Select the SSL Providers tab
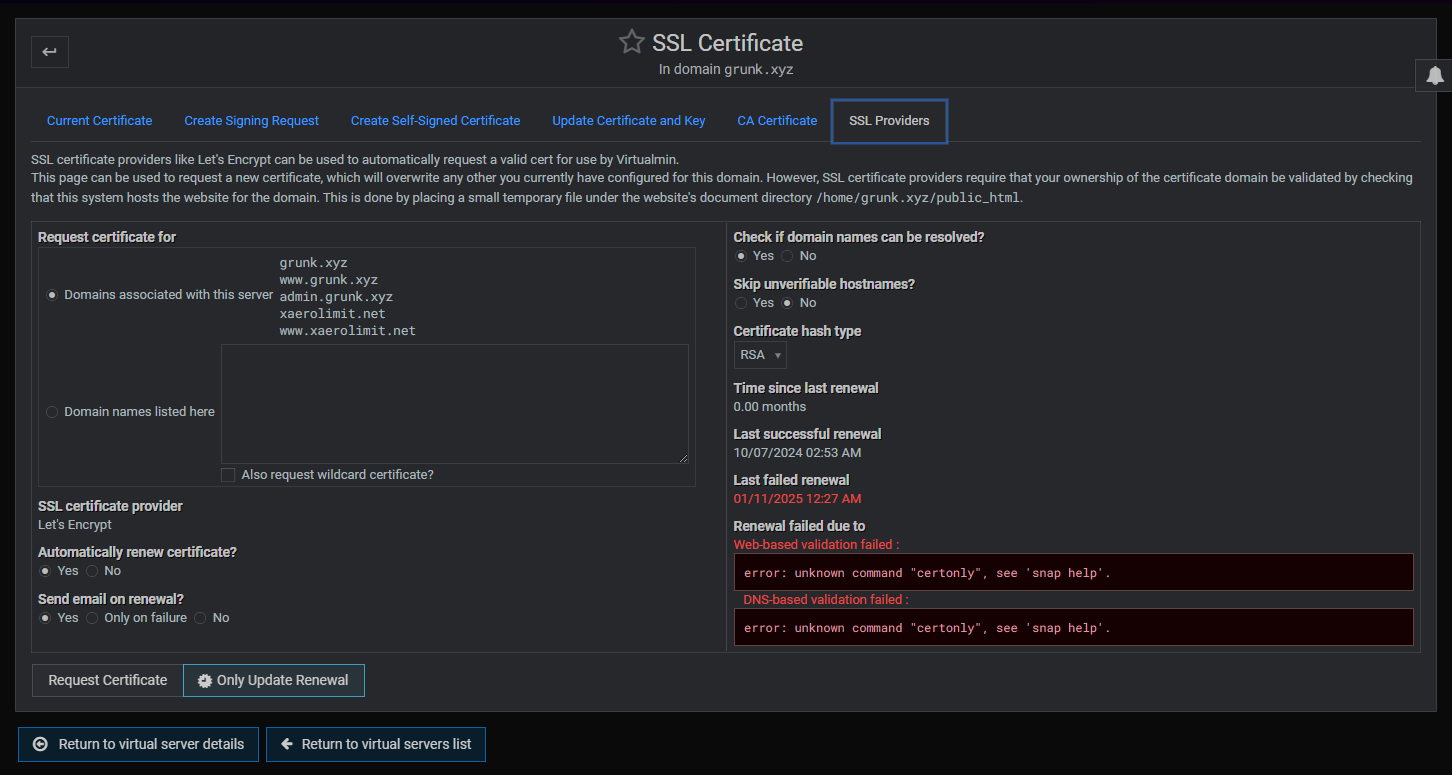Screen dimensions: 1452x775 889,121
